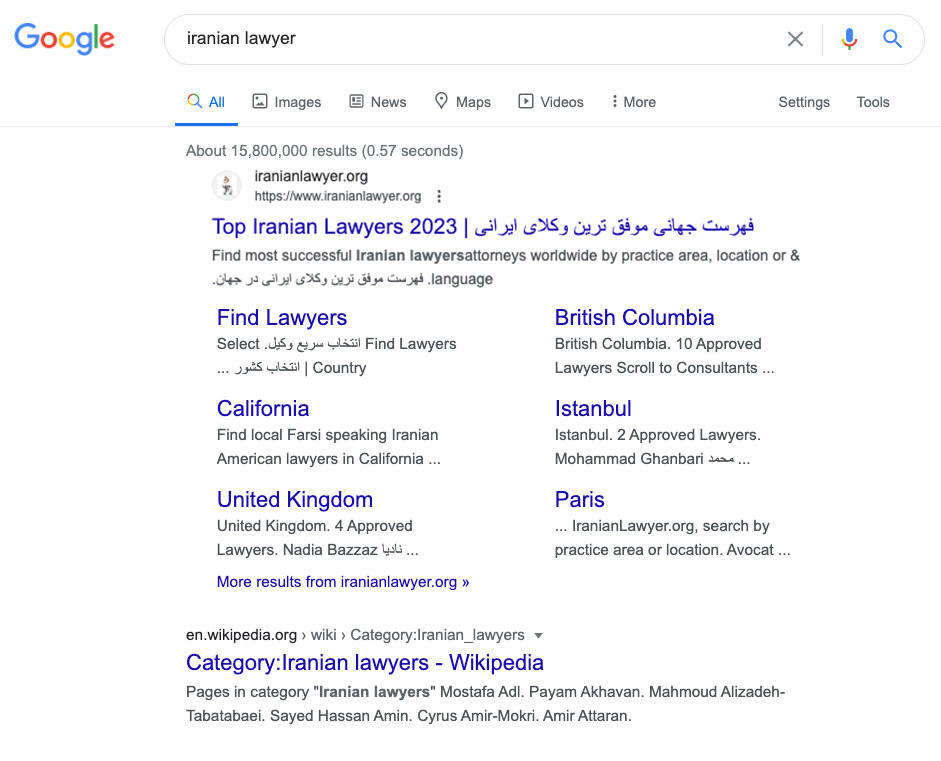Click the iranianlawyer.org site favicon

(x=227, y=185)
